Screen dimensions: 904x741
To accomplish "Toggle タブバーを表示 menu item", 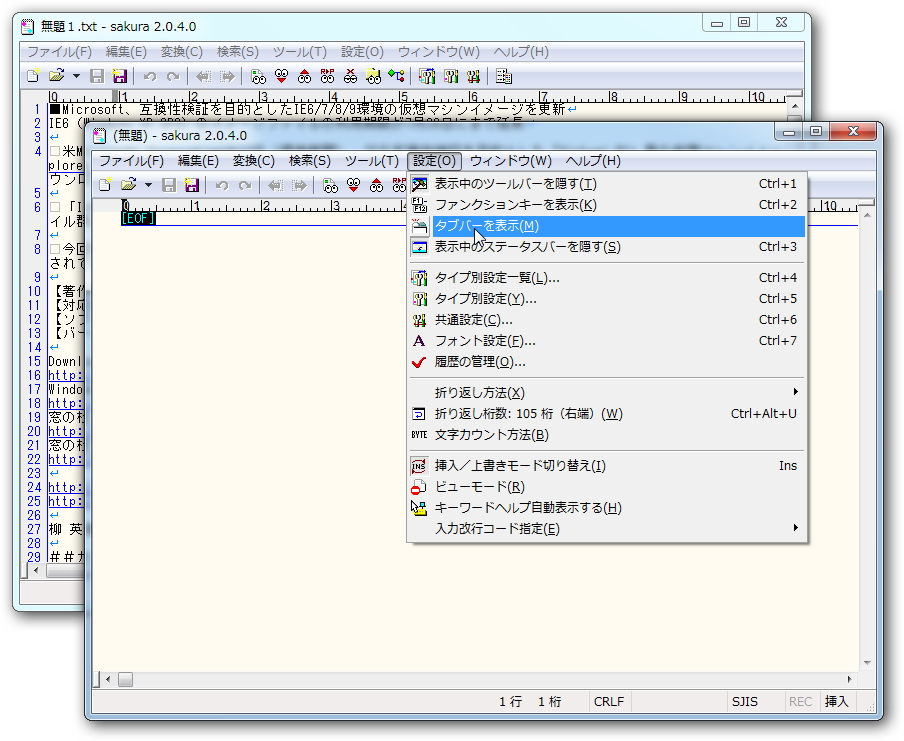I will pos(607,226).
